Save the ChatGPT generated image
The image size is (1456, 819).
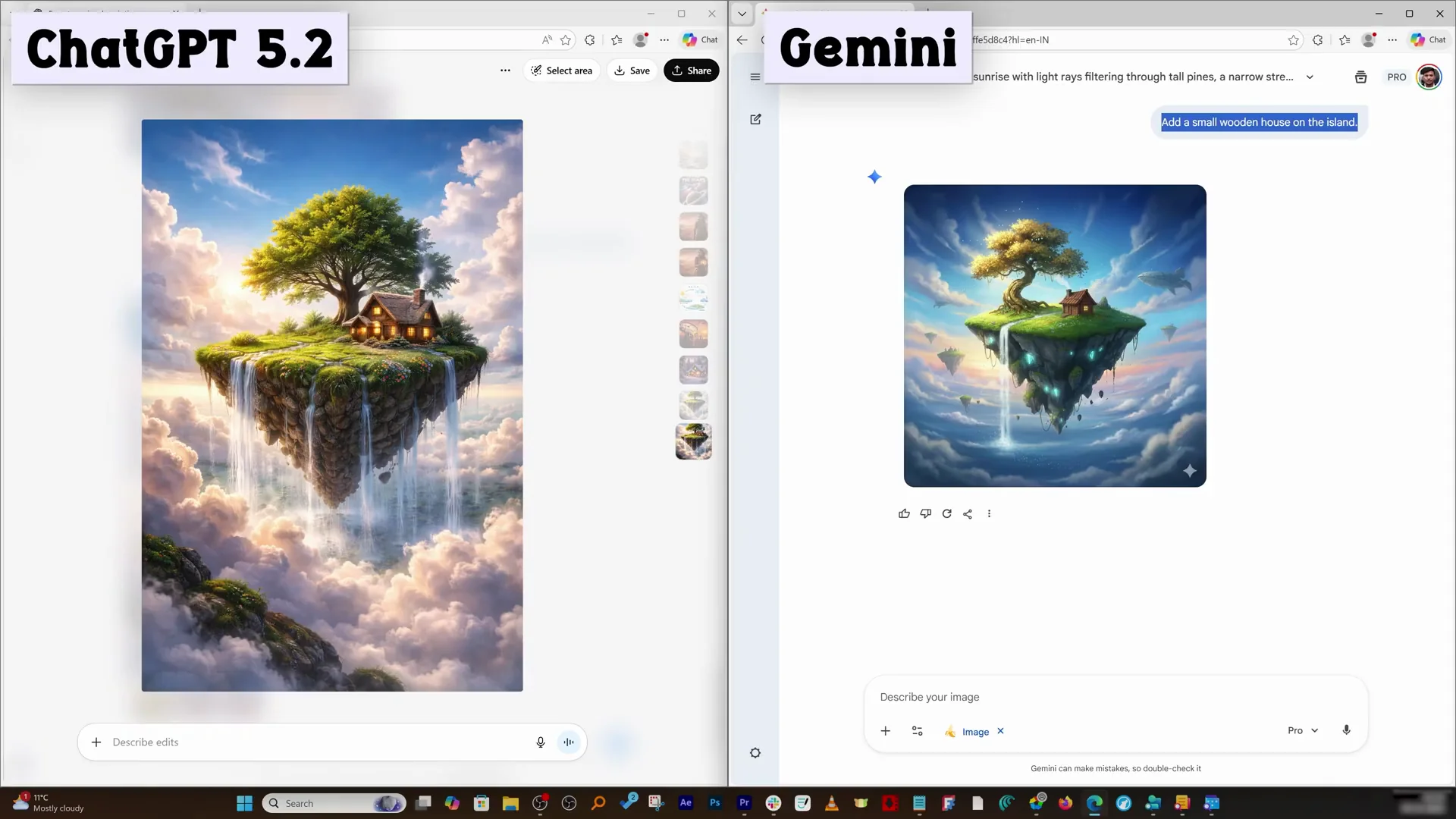[x=632, y=70]
